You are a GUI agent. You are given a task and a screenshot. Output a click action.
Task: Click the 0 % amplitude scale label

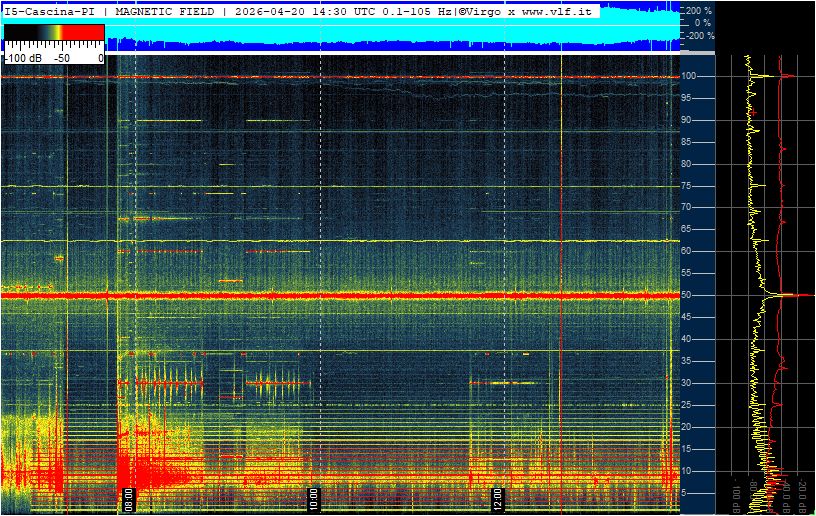coord(703,23)
